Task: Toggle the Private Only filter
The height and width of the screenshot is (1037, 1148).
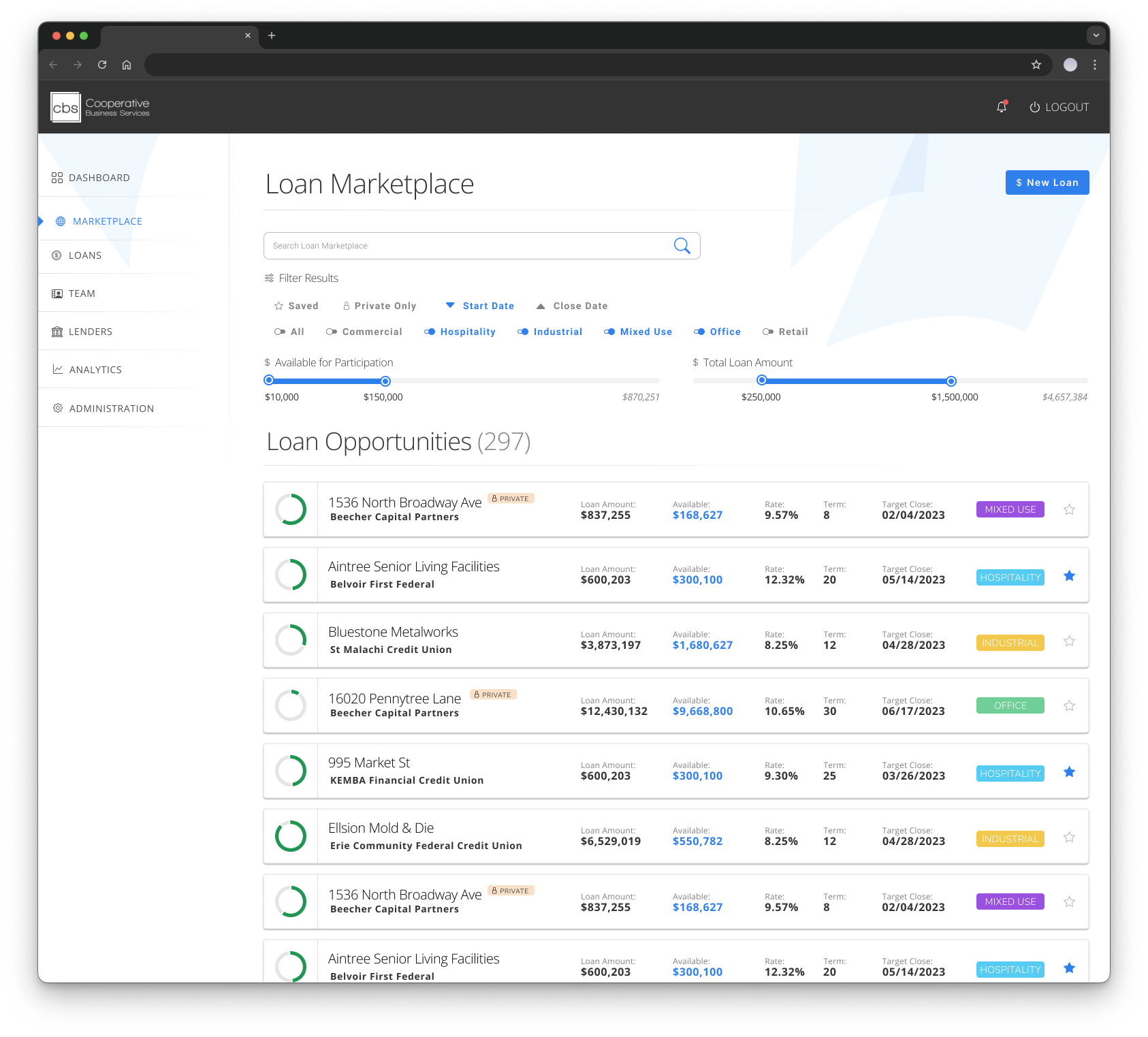Action: pos(379,306)
